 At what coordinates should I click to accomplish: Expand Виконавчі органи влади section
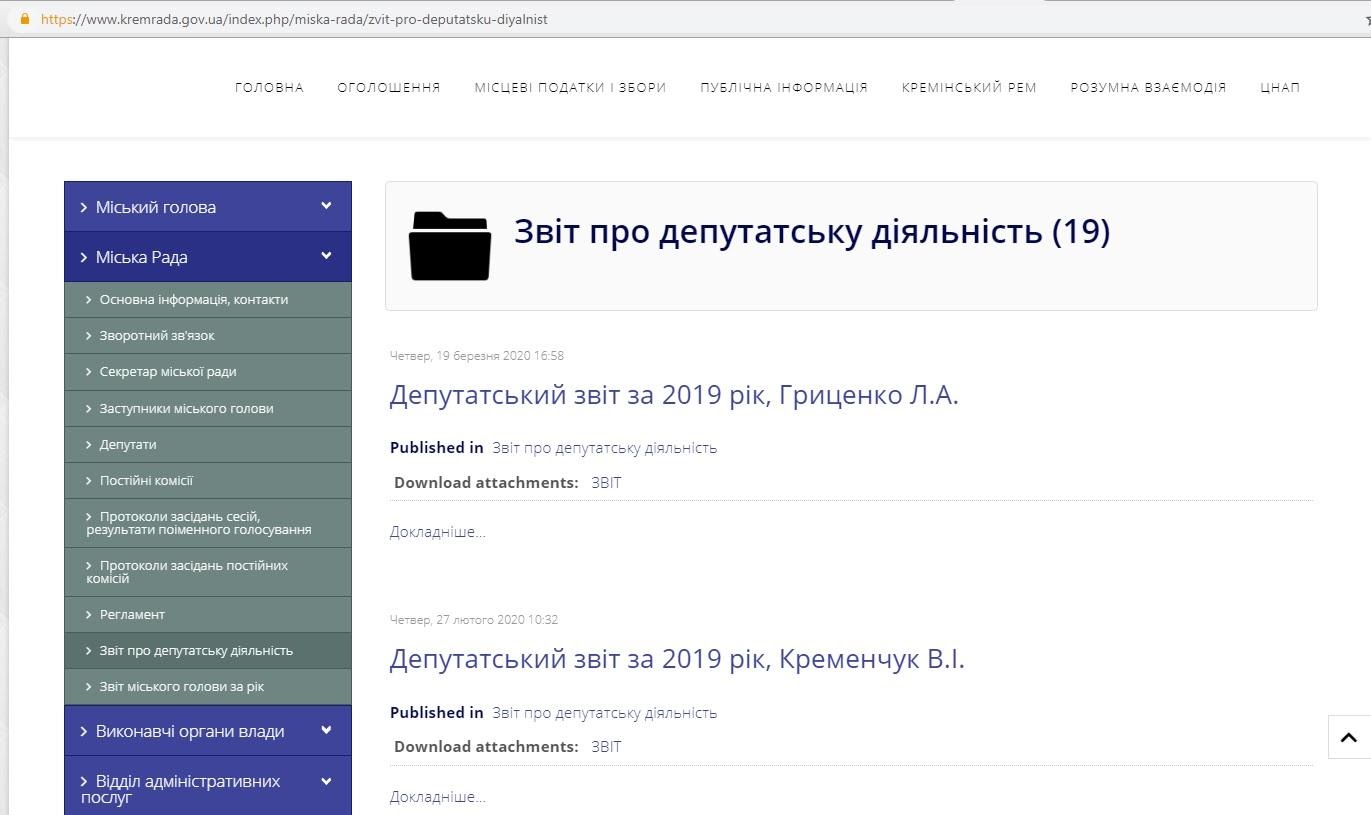(326, 731)
